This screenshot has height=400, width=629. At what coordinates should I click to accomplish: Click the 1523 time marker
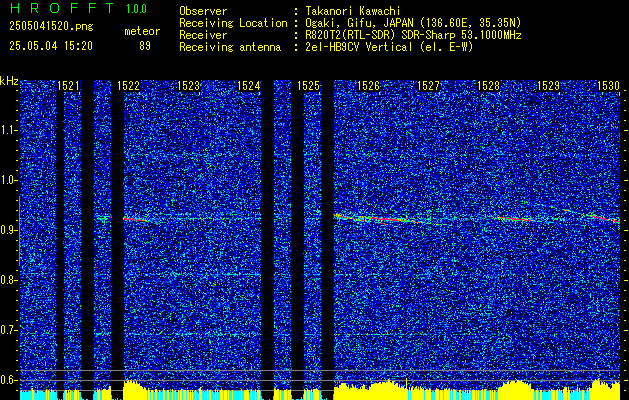[x=188, y=86]
